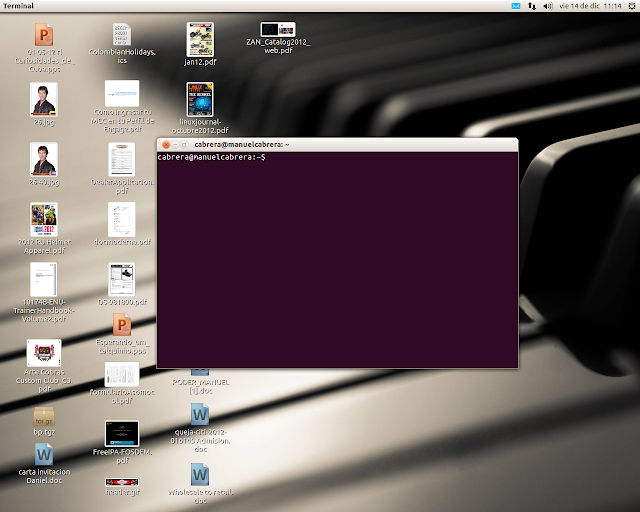Select the DealerApplication.pdf icon

tap(122, 160)
